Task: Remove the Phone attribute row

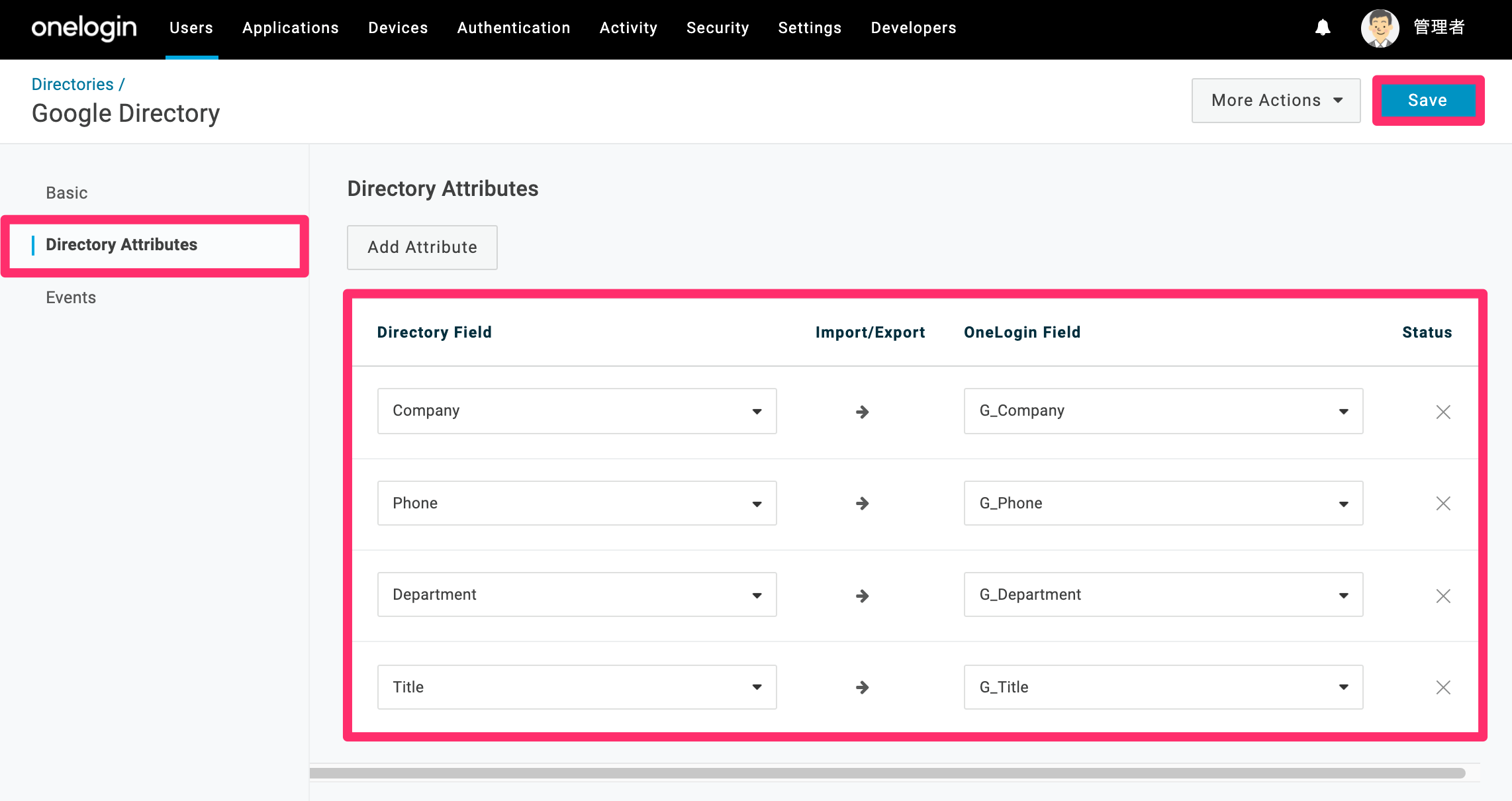Action: click(1443, 504)
